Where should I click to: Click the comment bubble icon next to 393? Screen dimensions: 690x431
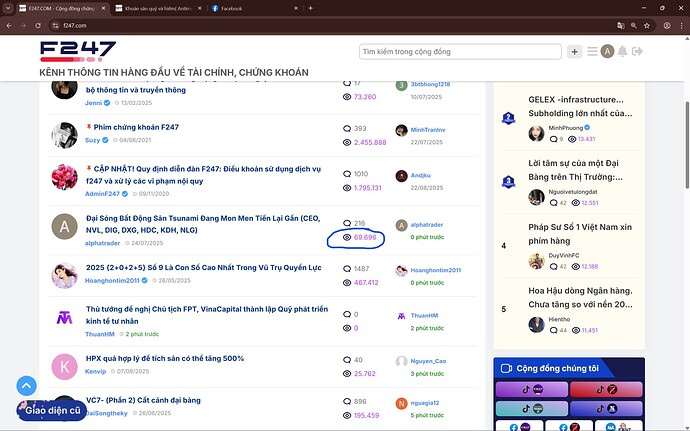(347, 129)
